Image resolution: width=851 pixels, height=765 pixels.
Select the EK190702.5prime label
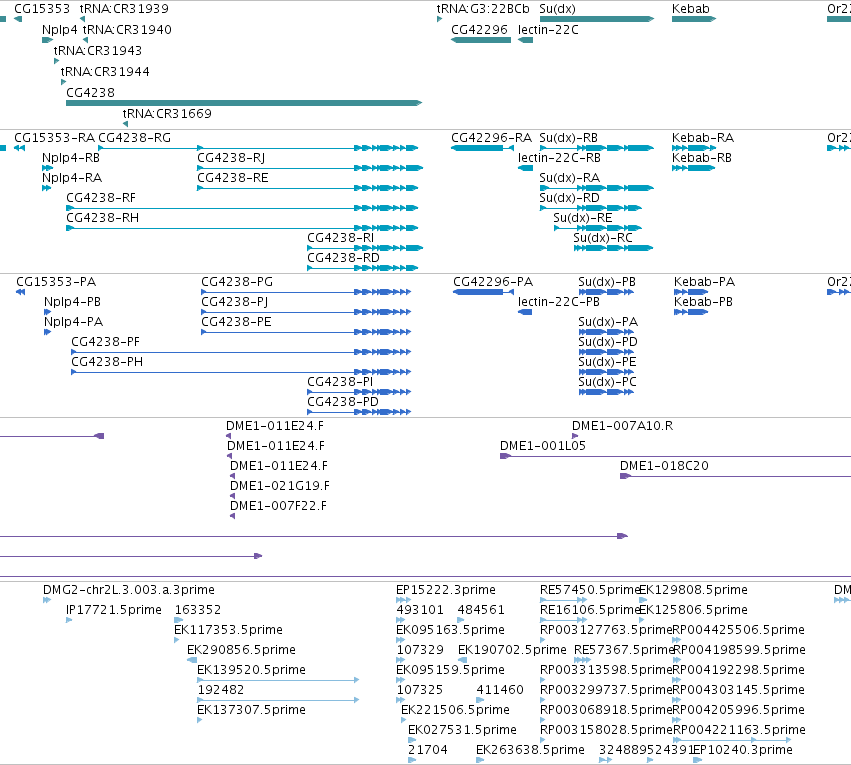512,650
